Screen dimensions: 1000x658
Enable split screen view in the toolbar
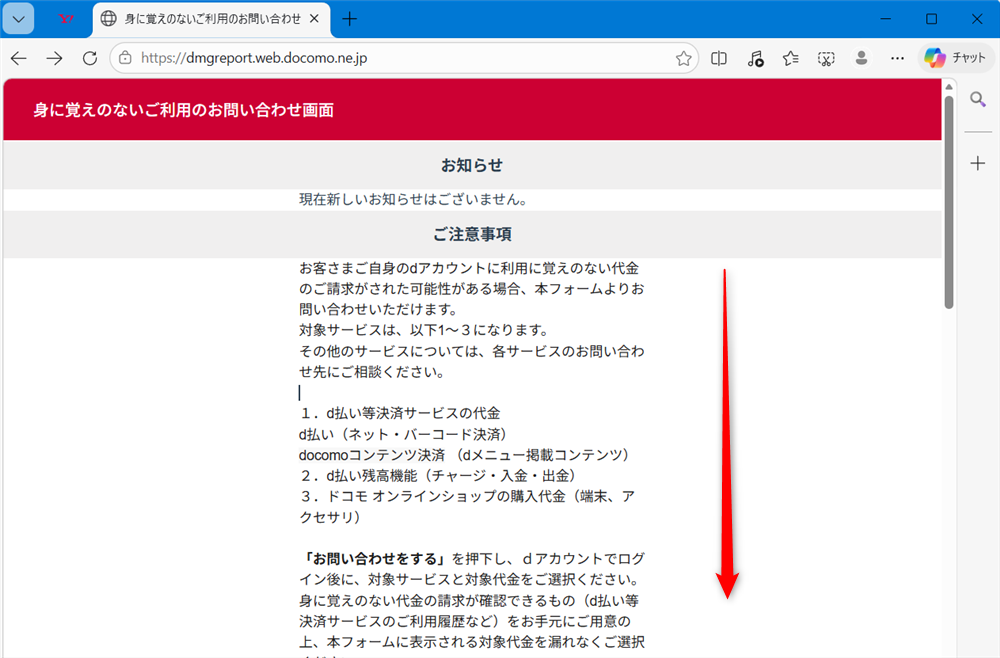point(718,58)
